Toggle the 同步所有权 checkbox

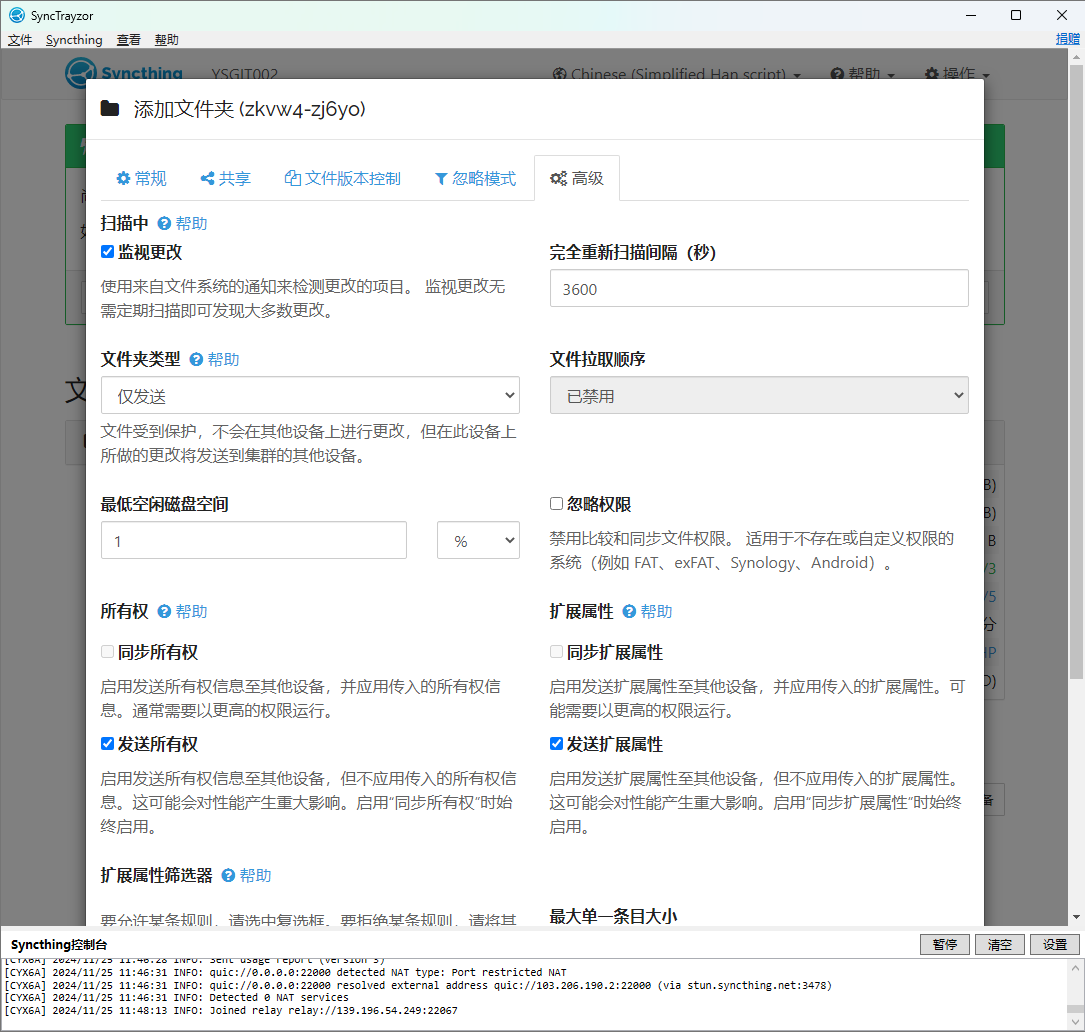(107, 651)
